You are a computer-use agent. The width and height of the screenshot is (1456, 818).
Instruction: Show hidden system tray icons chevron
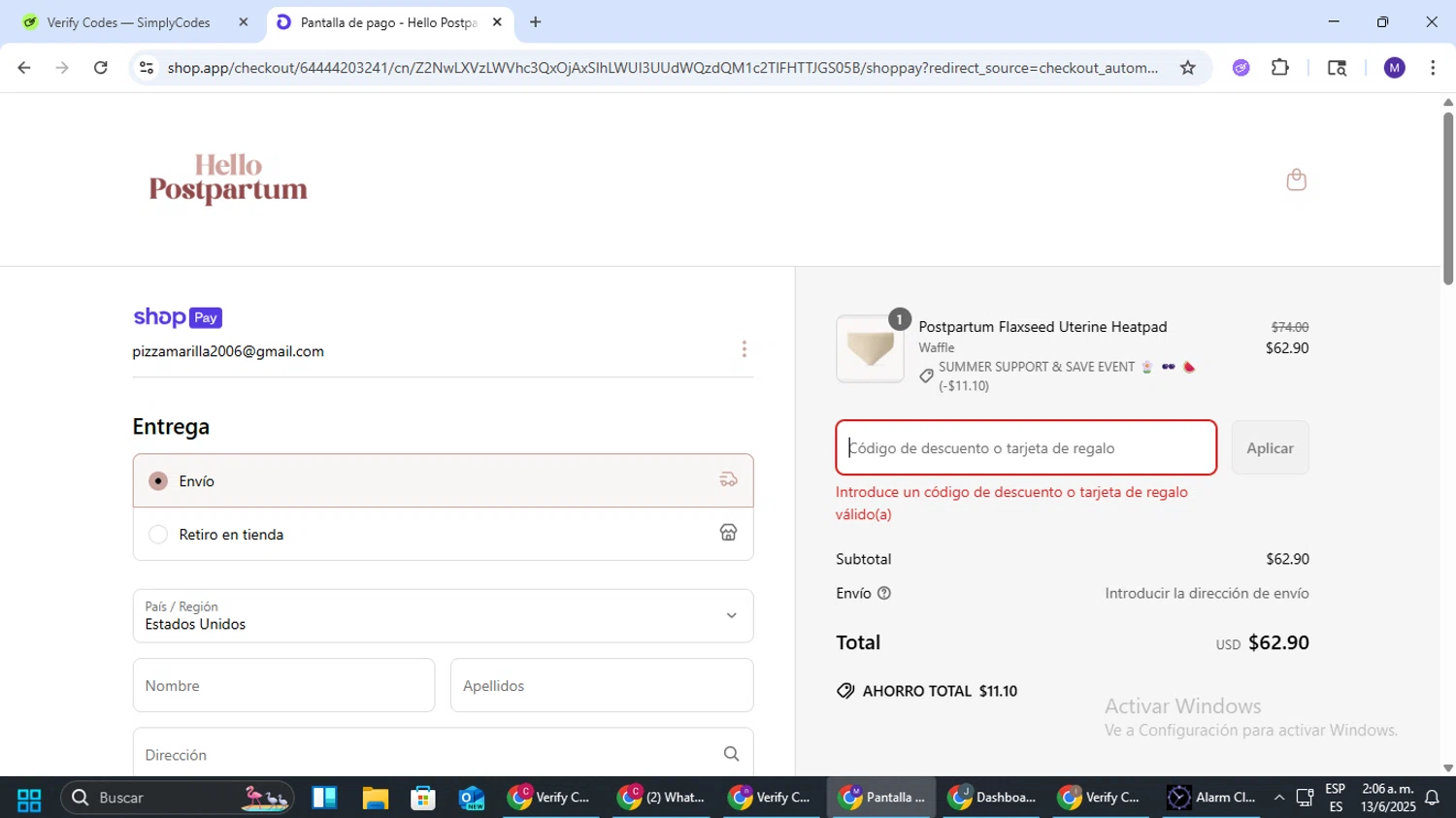click(1279, 798)
